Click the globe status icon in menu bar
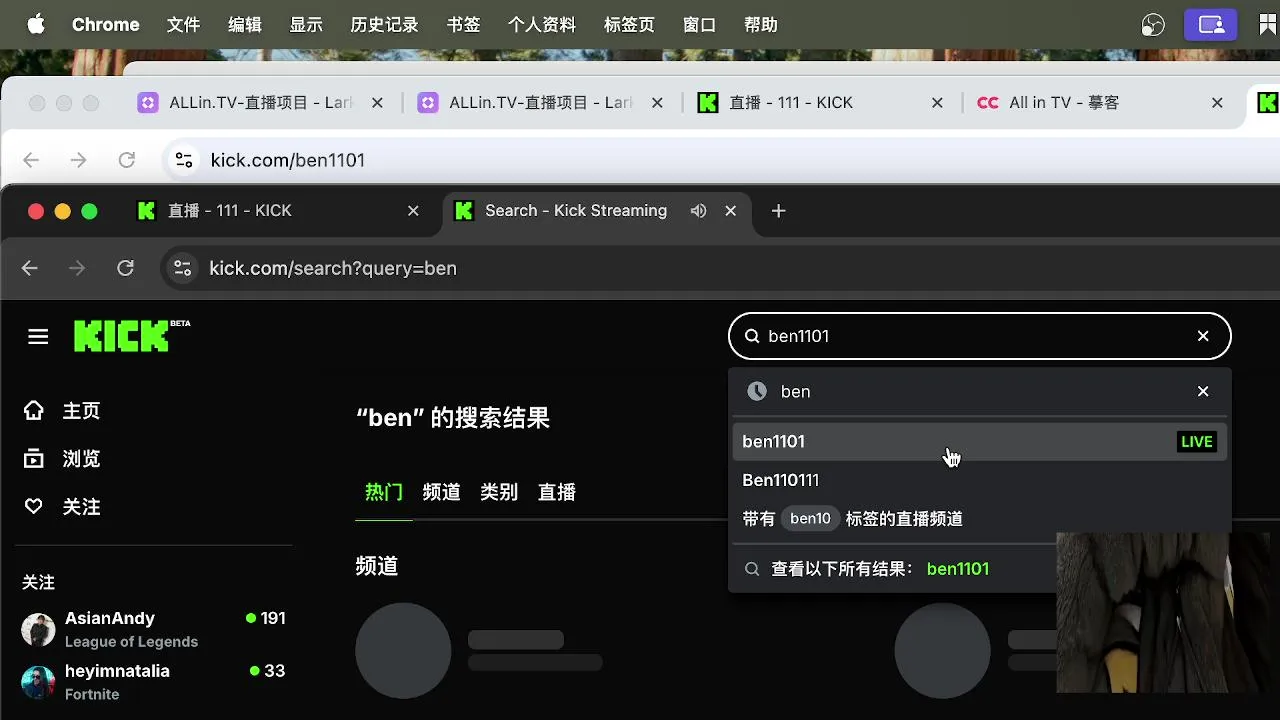The height and width of the screenshot is (720, 1280). (1153, 25)
